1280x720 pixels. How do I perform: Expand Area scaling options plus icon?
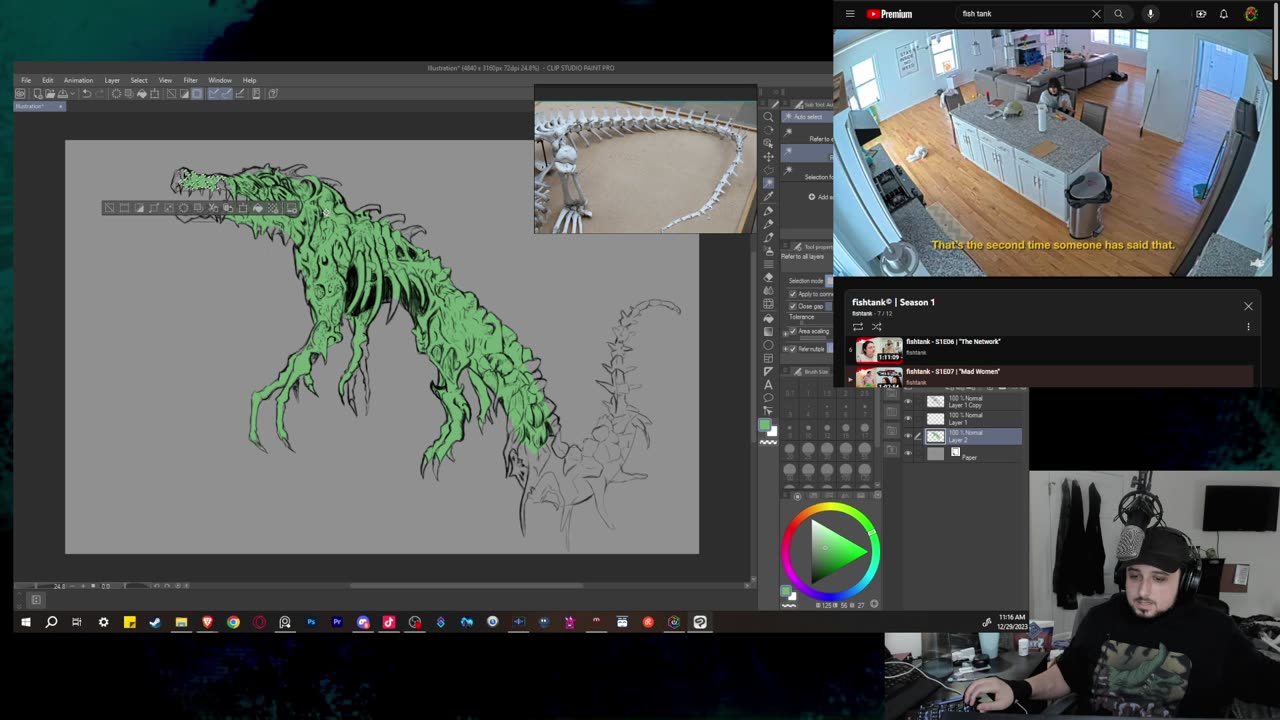[x=785, y=333]
